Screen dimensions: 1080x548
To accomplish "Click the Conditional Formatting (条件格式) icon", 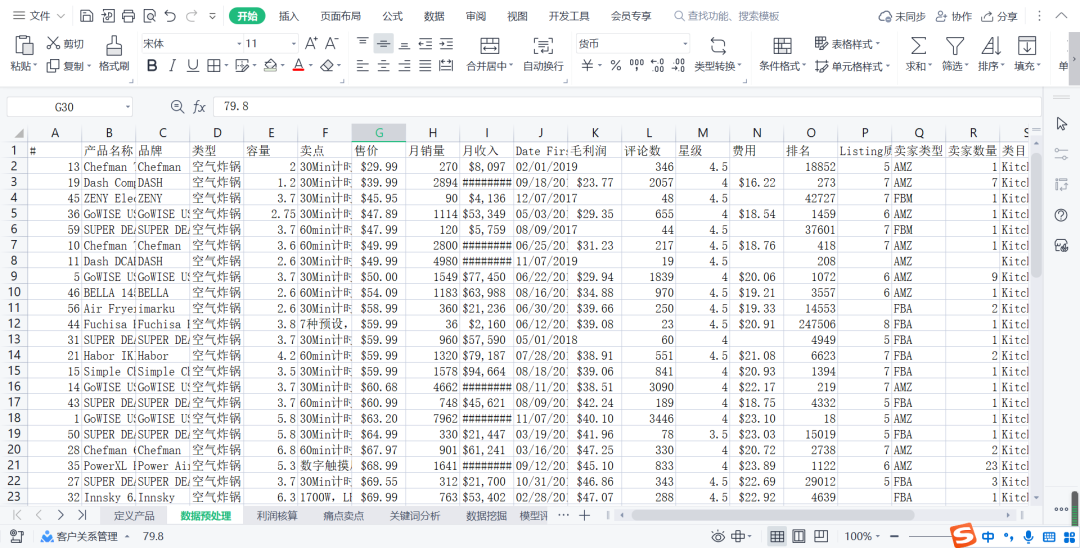I will (x=782, y=46).
